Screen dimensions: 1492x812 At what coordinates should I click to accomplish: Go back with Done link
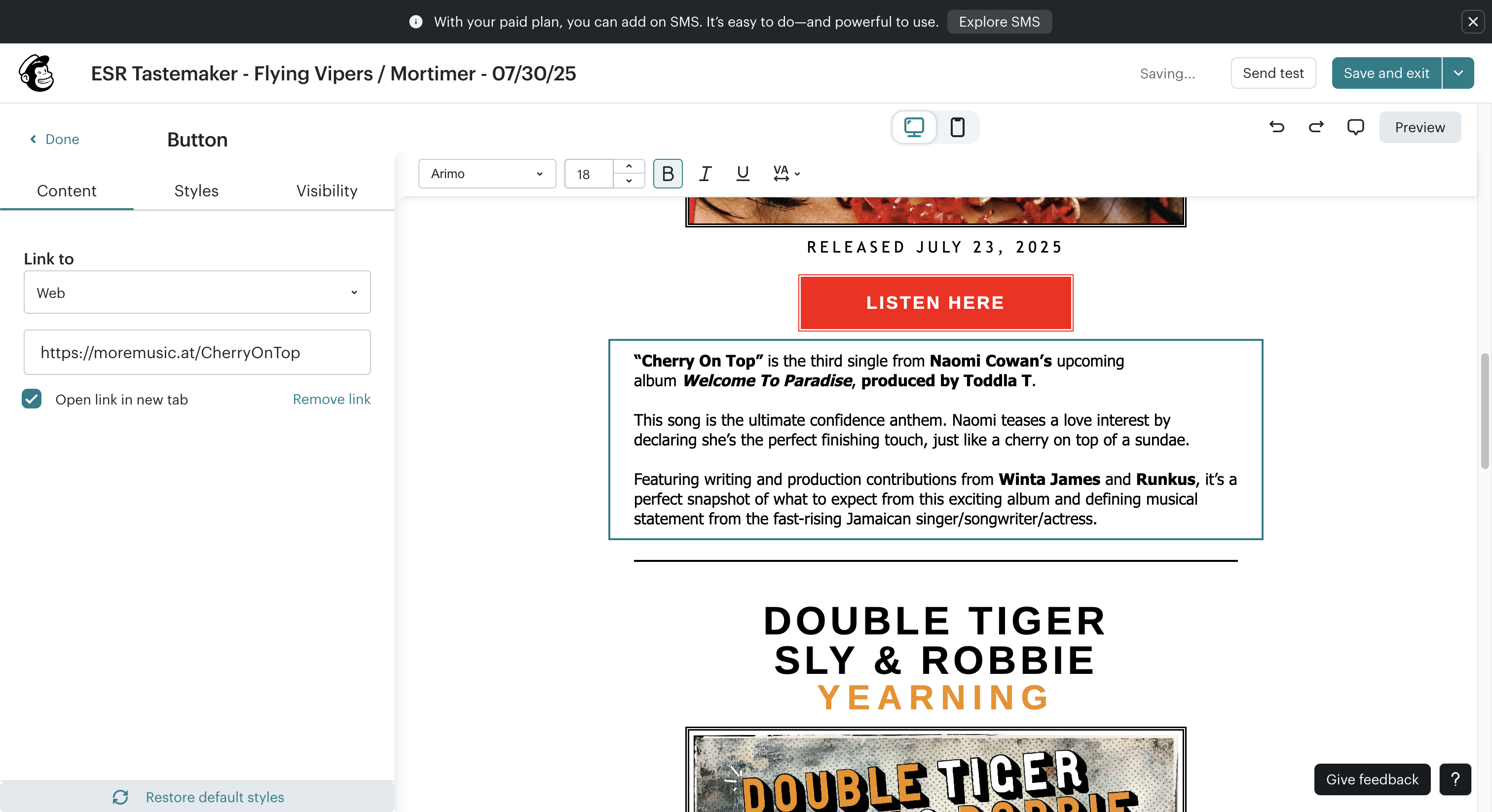tap(54, 139)
